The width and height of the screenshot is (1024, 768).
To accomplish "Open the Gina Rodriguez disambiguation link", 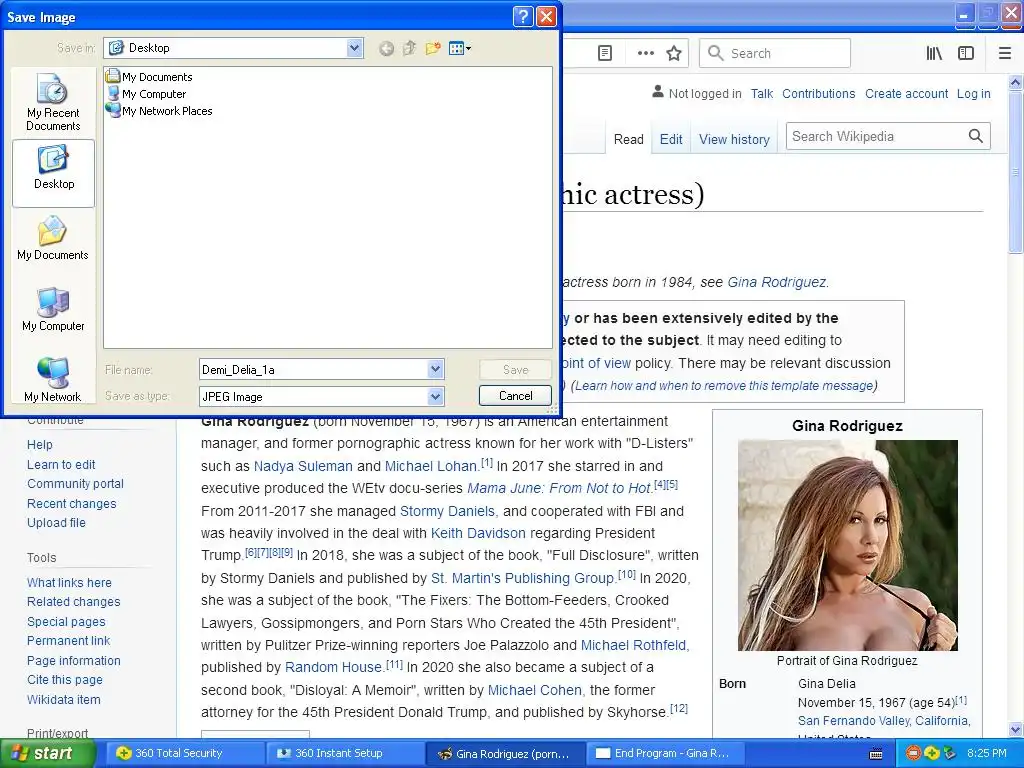I will coord(776,282).
